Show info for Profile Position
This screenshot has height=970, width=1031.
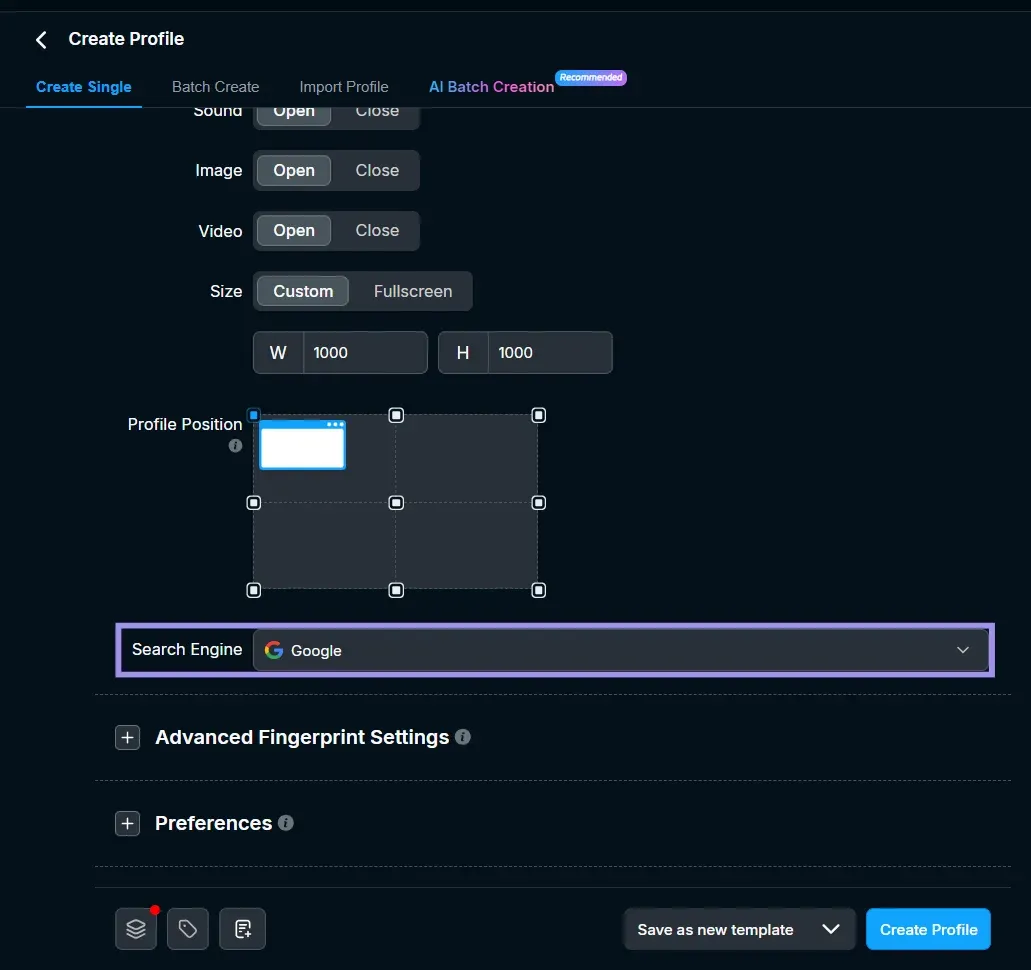pyautogui.click(x=235, y=446)
